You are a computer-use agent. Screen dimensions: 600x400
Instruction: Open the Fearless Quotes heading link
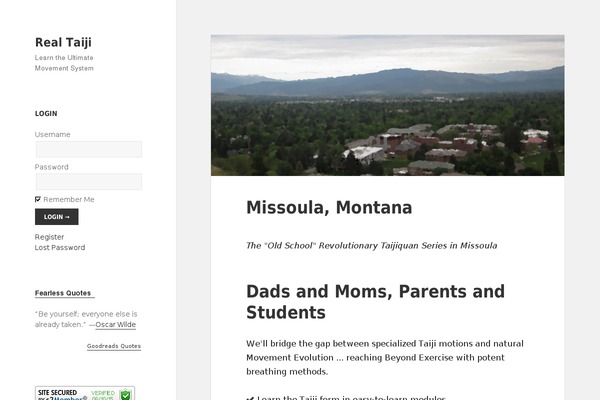click(63, 293)
